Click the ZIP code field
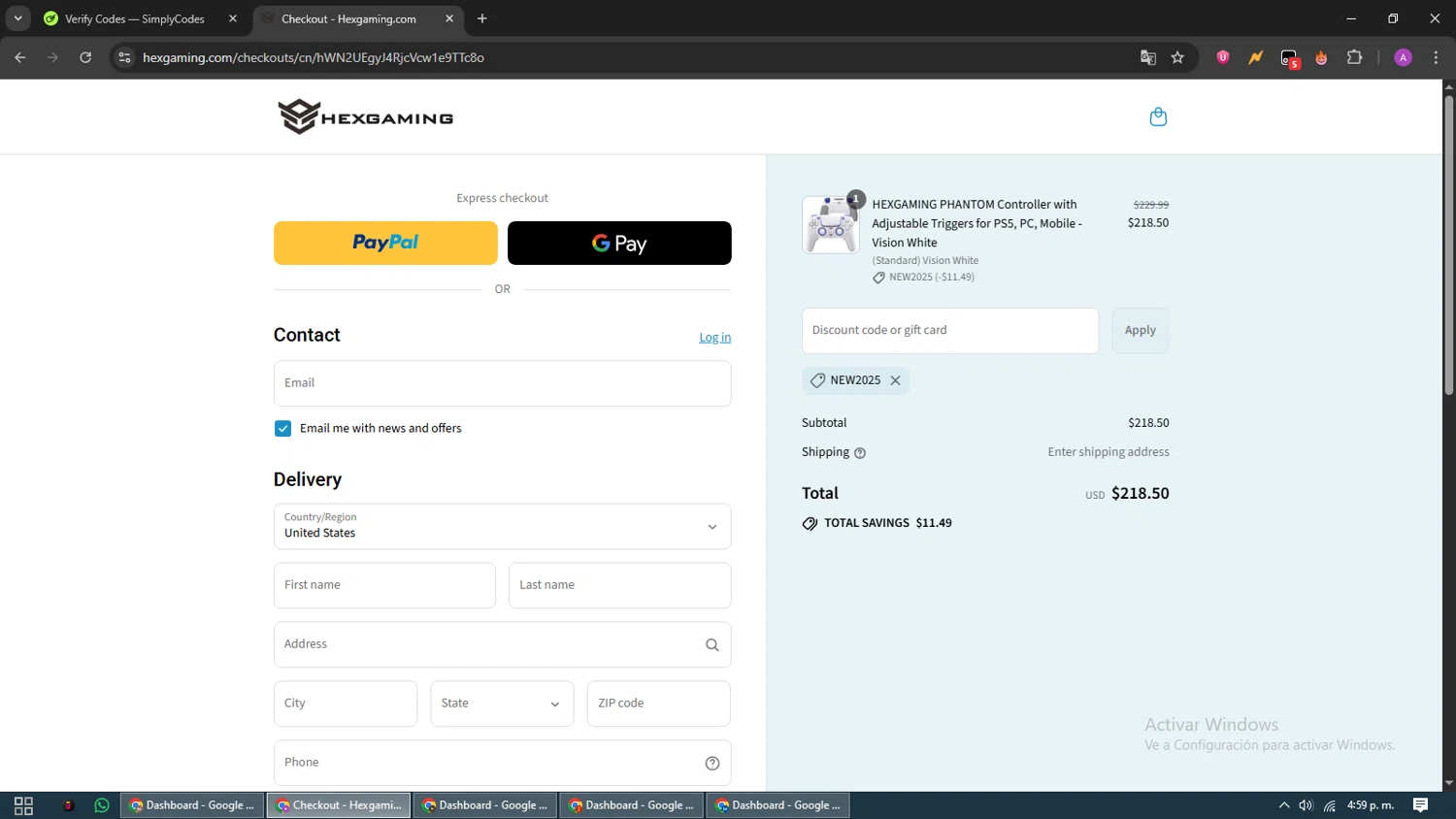This screenshot has width=1456, height=819. [658, 704]
